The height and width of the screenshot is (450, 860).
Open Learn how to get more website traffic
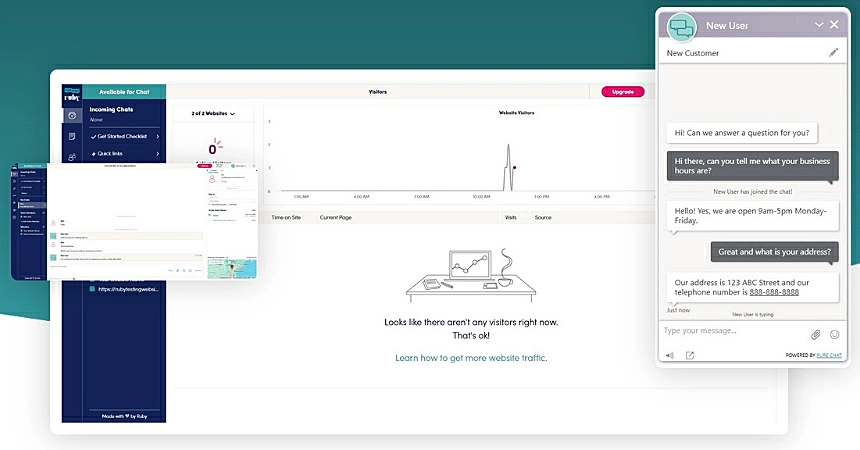point(471,358)
